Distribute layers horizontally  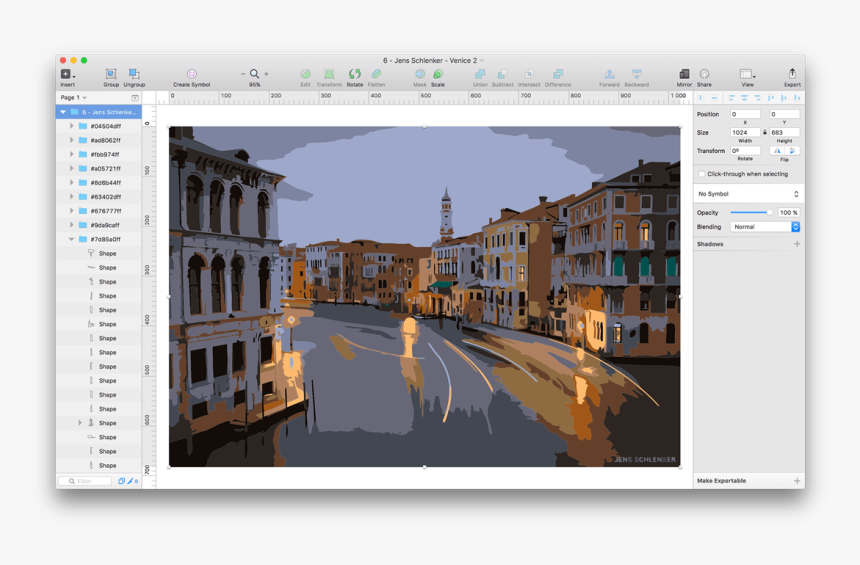[701, 98]
